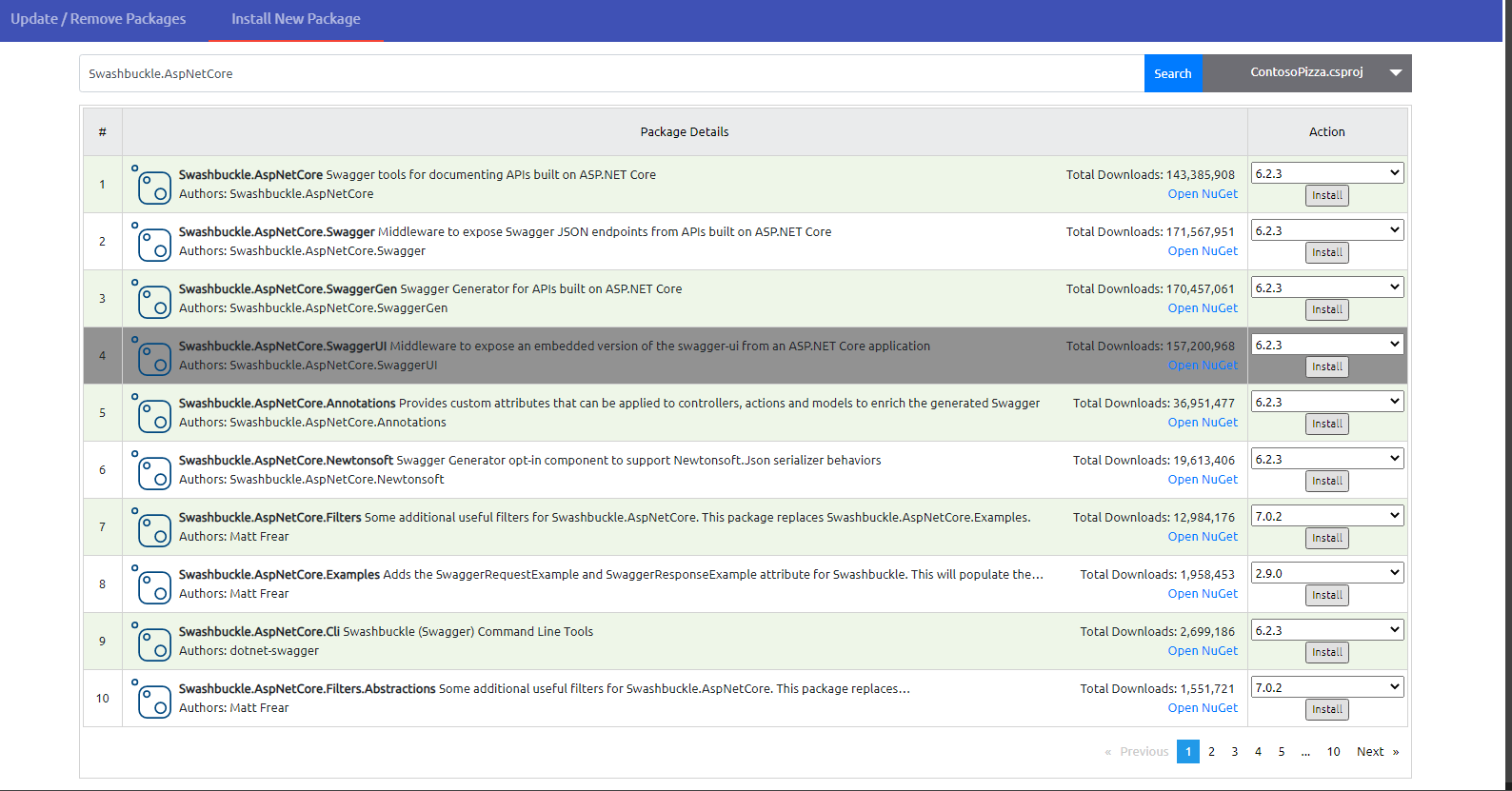This screenshot has width=1512, height=791.
Task: Click the Swashbuckle.AspNetCore.Examples package icon
Action: [151, 584]
